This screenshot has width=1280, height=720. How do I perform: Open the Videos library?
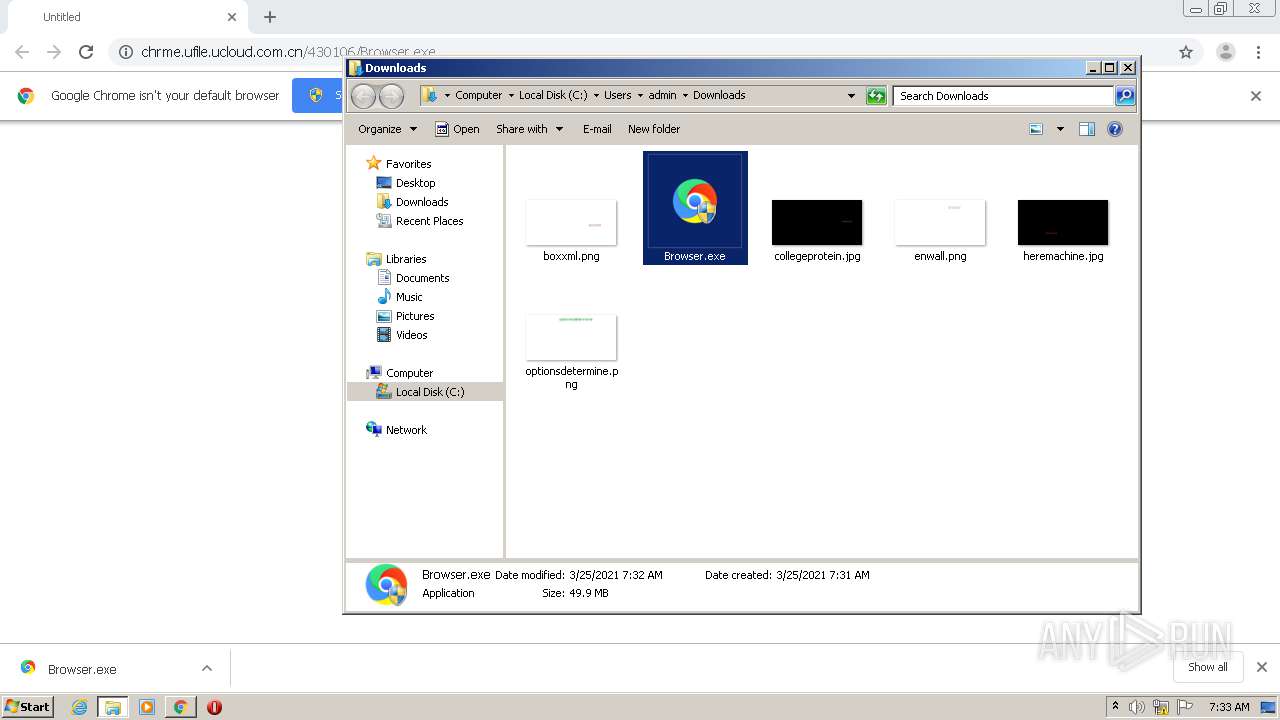click(411, 335)
